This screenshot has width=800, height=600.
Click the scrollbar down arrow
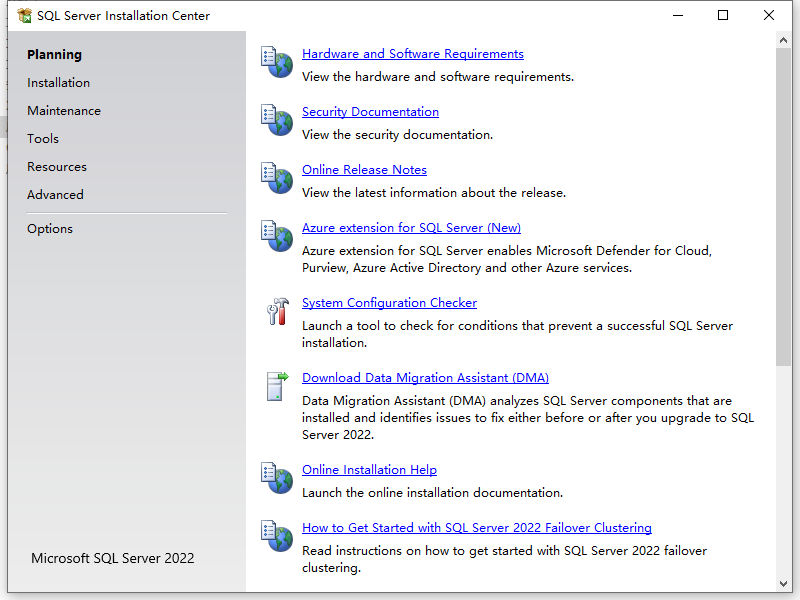click(783, 584)
